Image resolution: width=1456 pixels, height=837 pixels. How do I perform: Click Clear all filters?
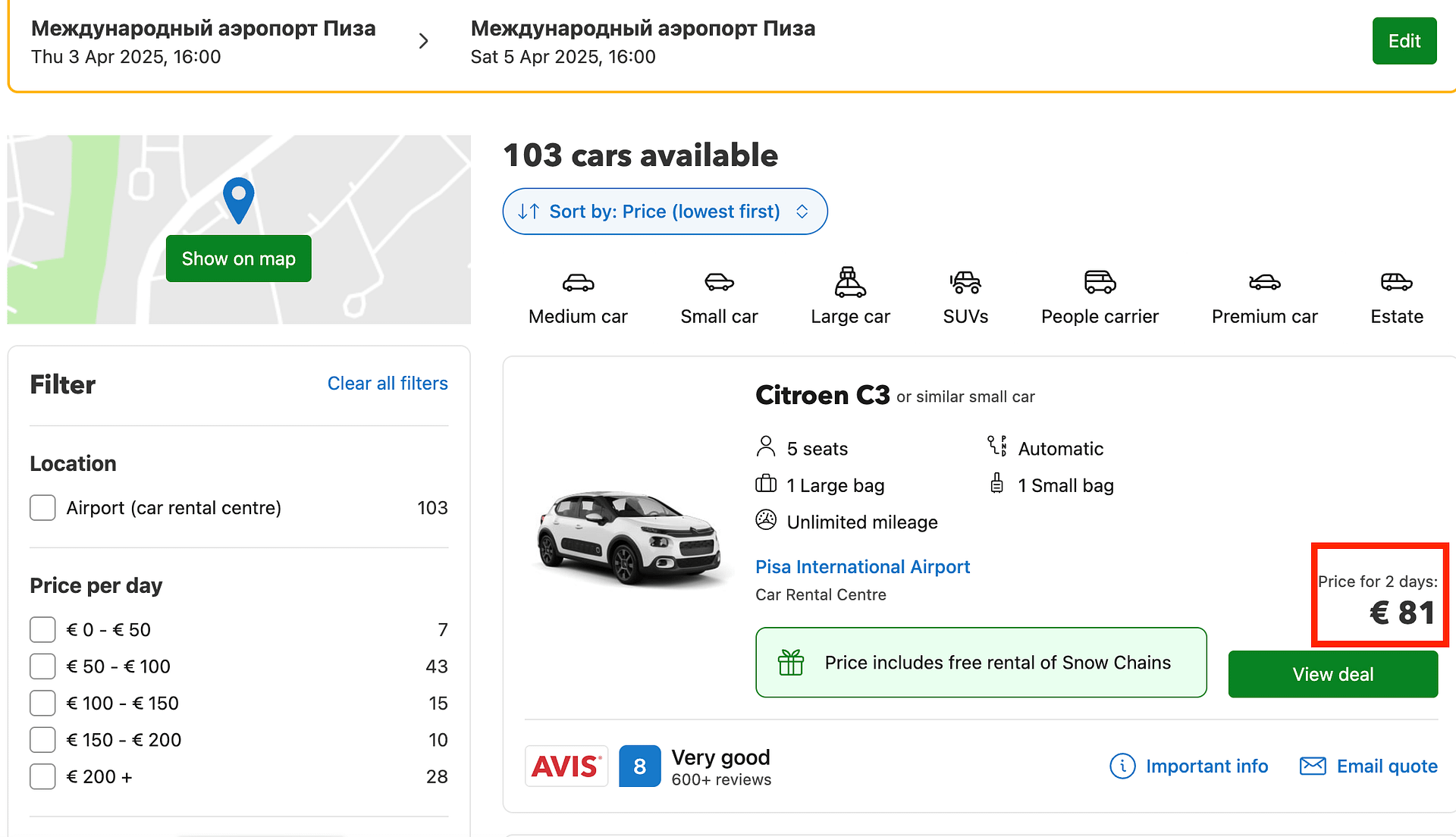[388, 384]
